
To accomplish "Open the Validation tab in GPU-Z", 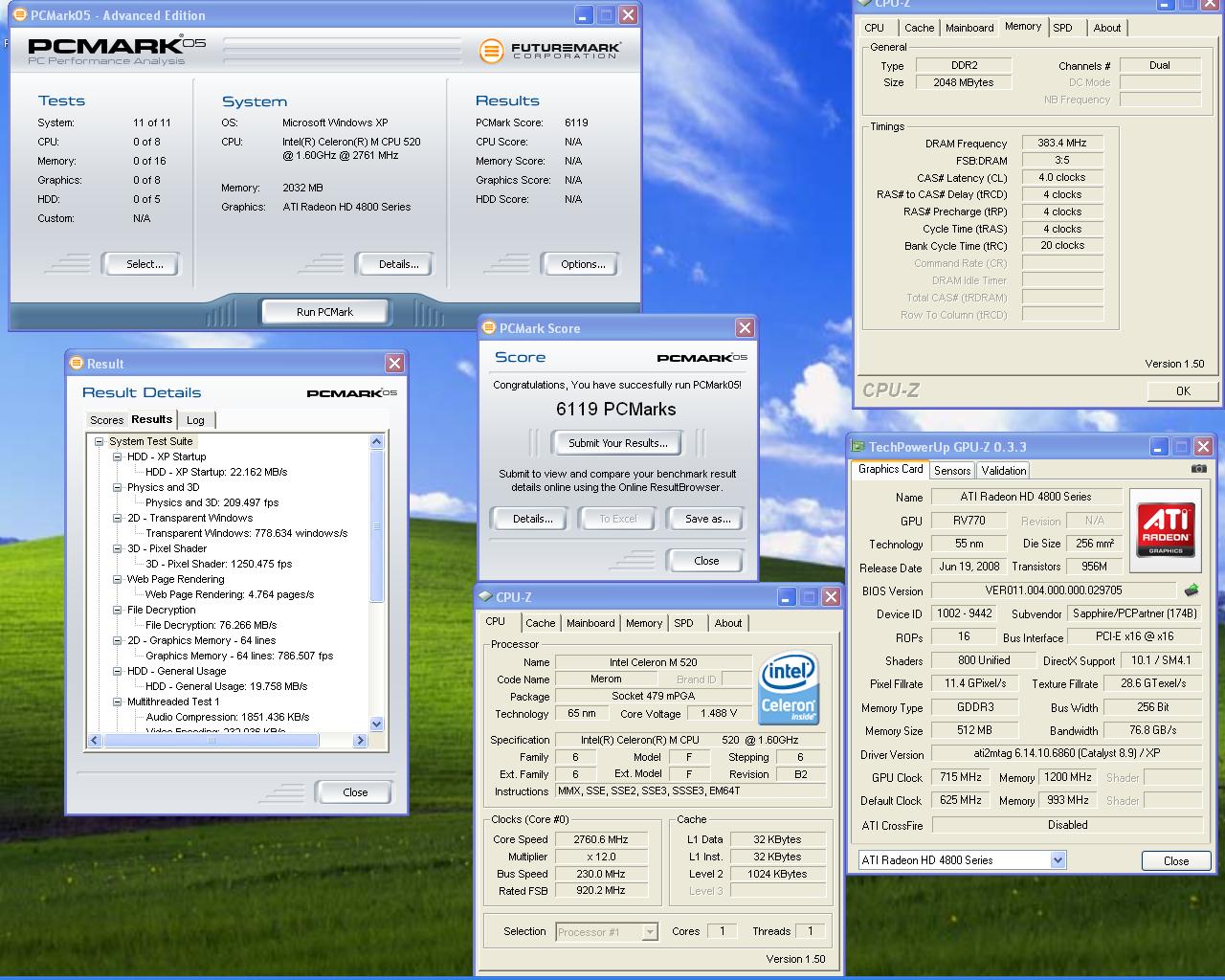I will tap(1004, 471).
